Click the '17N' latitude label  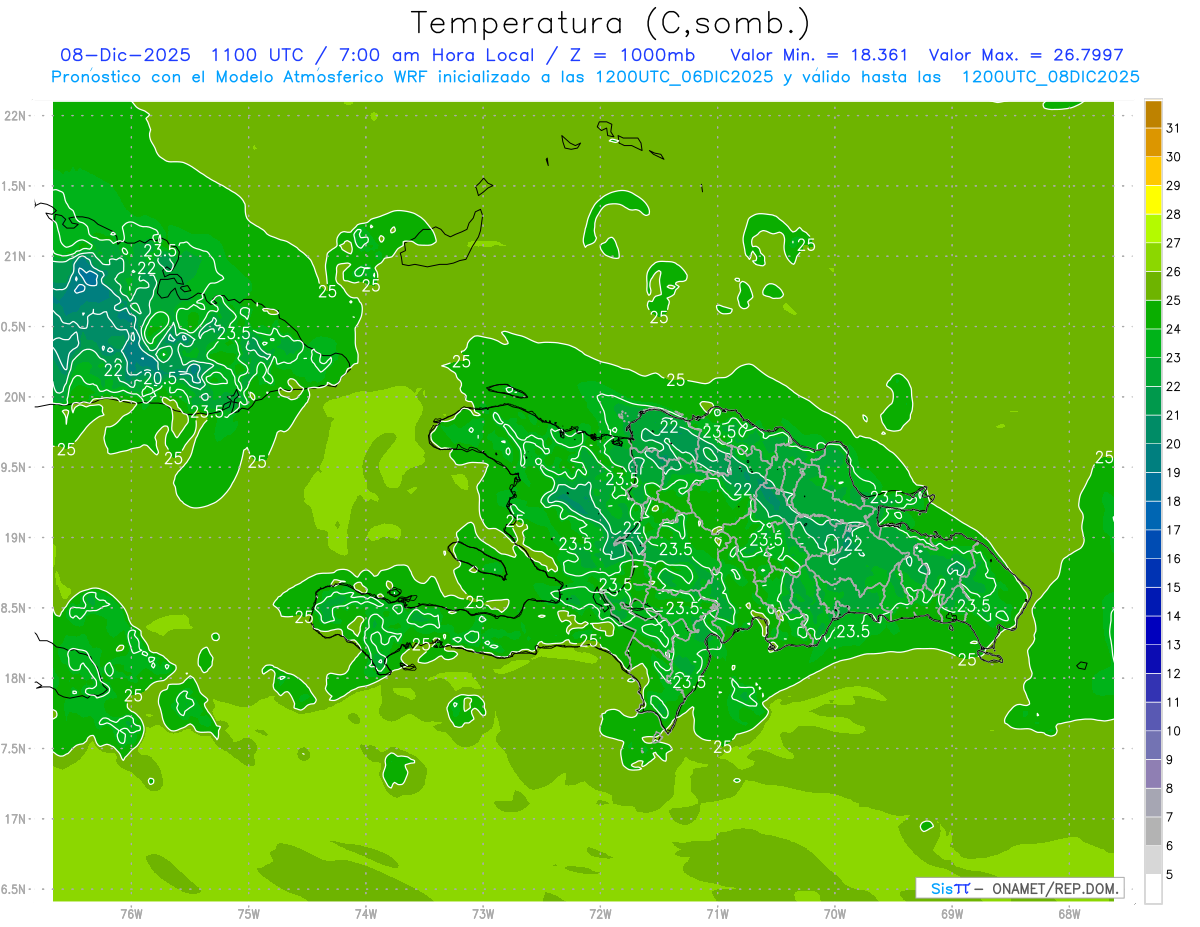(15, 819)
